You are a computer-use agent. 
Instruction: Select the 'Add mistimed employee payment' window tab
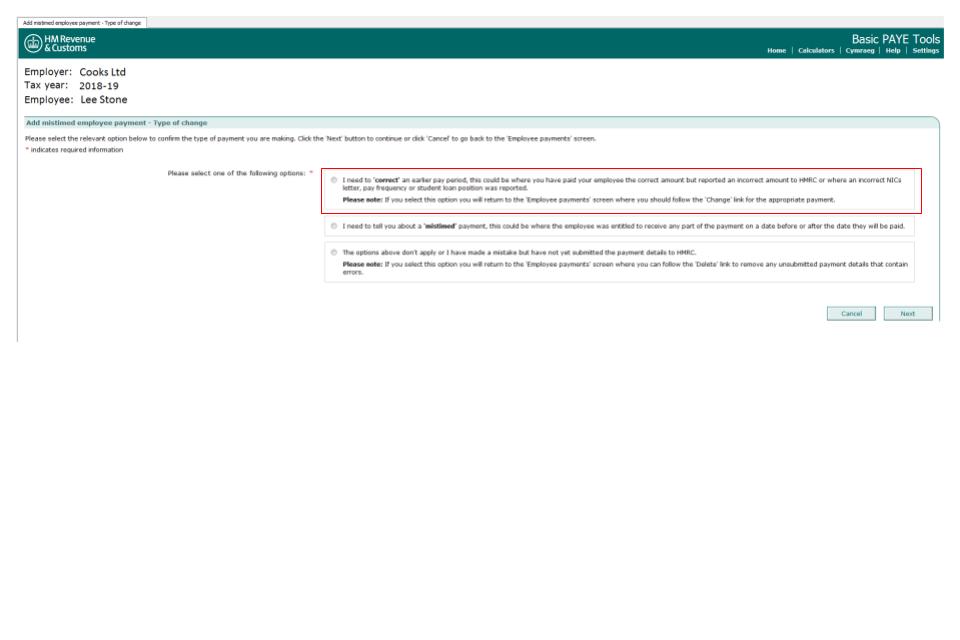click(x=82, y=23)
